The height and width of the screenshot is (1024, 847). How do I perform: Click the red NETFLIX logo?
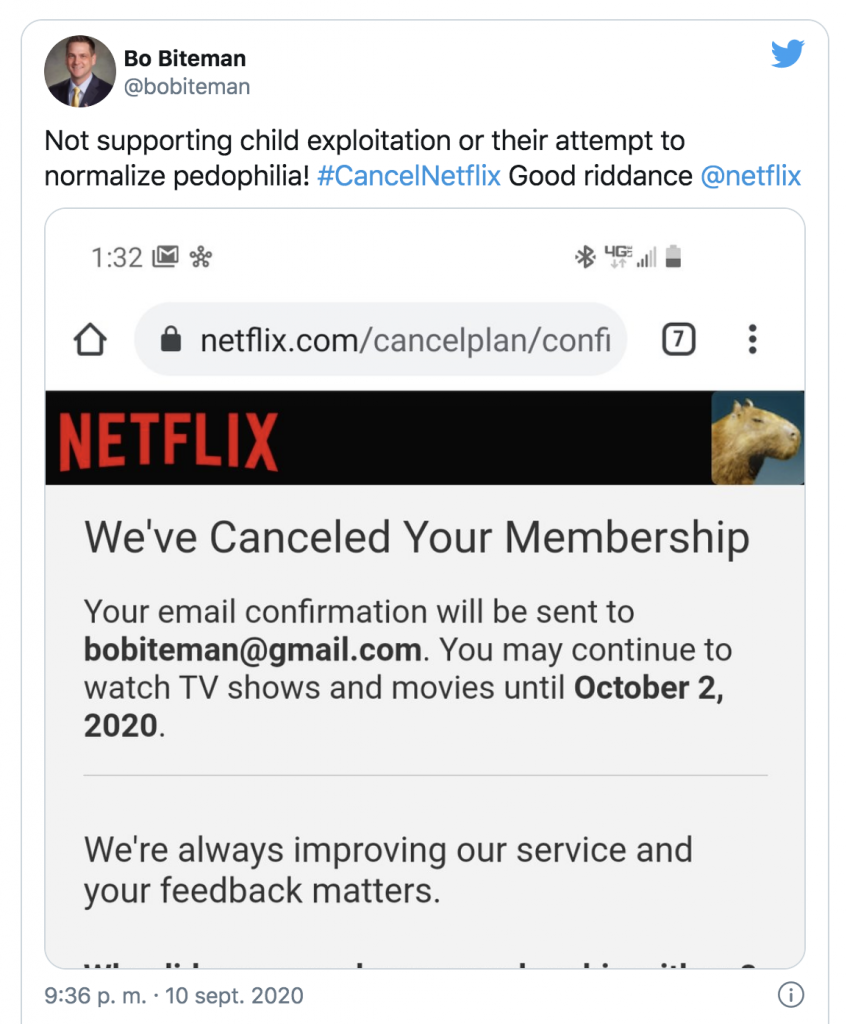pos(168,441)
